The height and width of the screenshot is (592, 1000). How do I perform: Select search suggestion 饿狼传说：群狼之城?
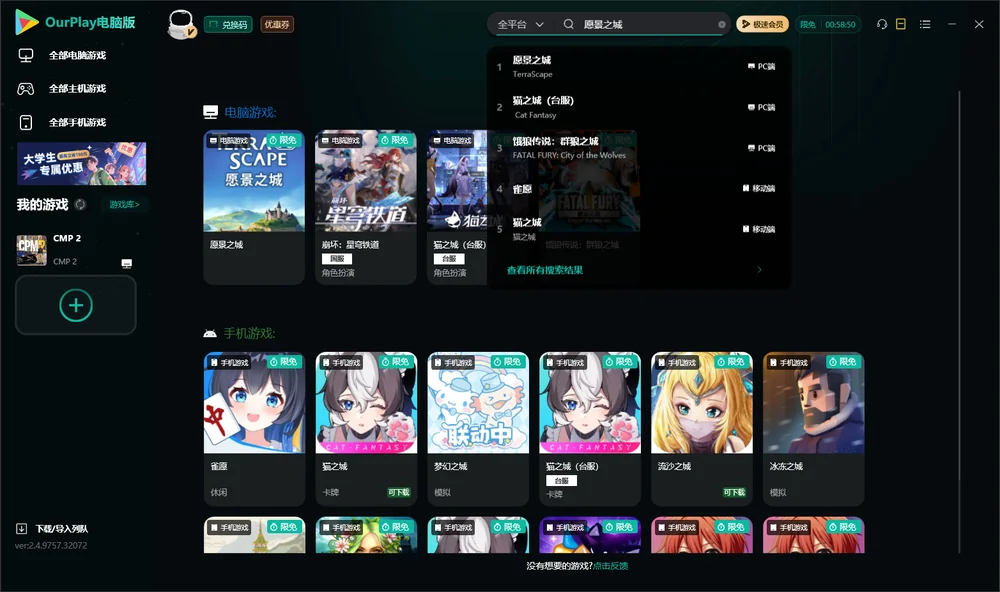pos(638,148)
